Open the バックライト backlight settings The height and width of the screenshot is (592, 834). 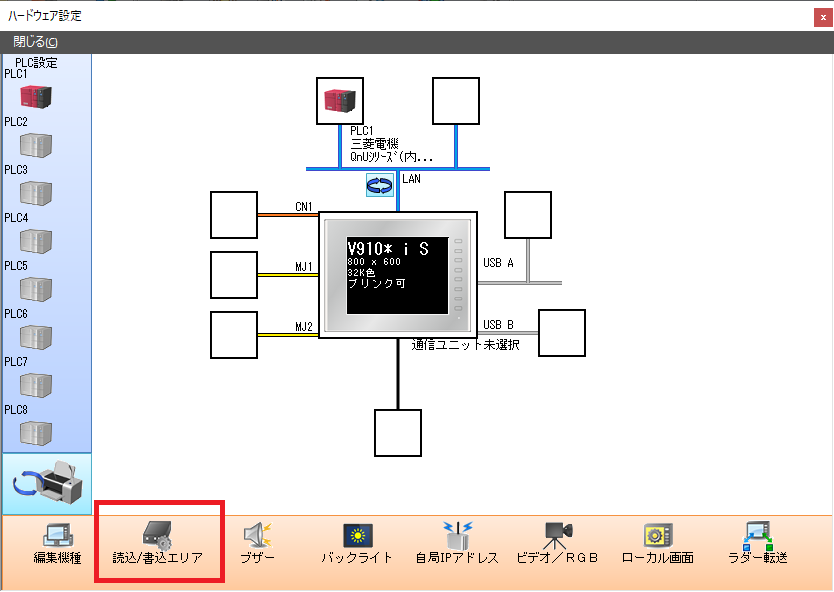(357, 543)
